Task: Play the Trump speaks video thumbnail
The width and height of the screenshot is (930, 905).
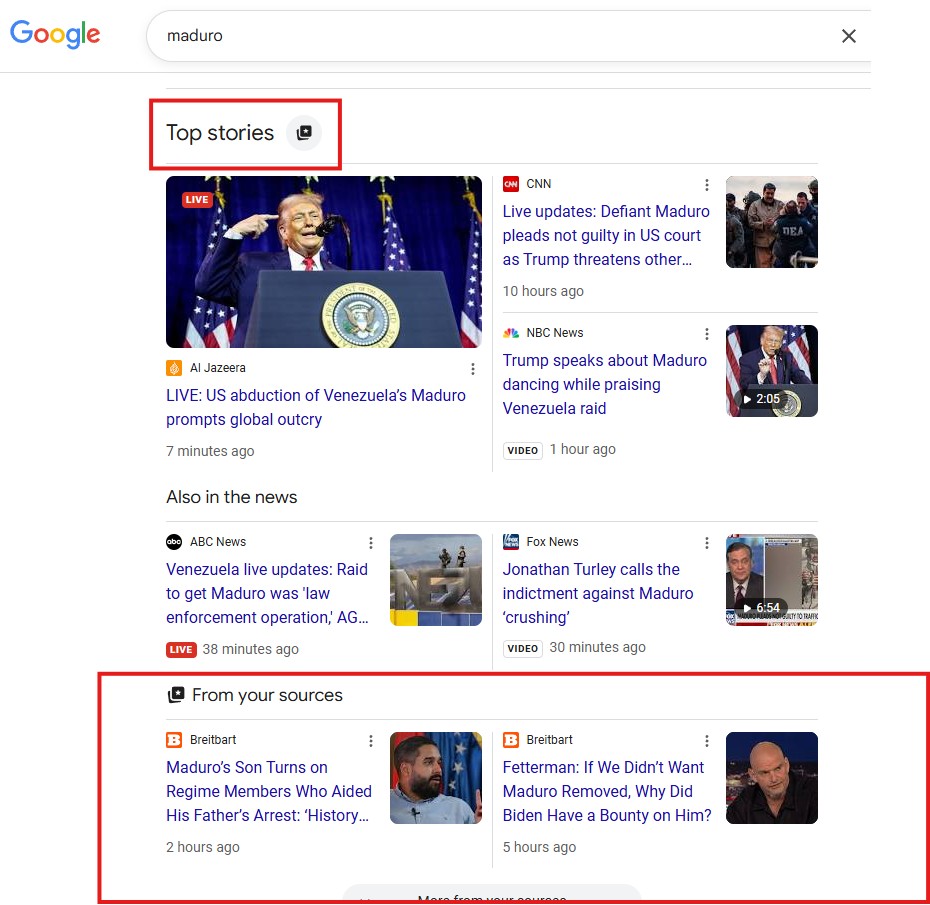Action: (x=771, y=370)
